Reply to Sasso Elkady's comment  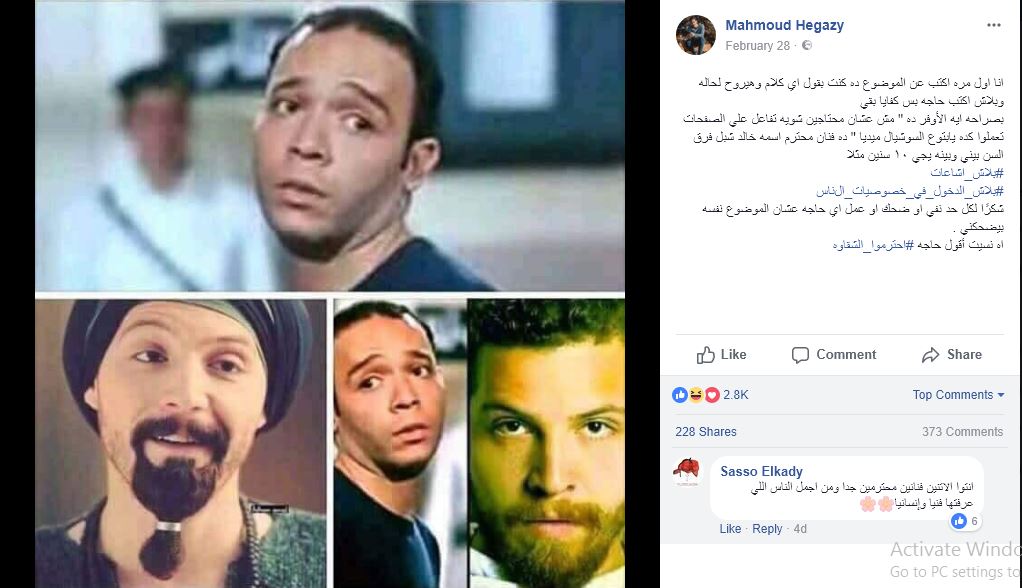(x=766, y=529)
